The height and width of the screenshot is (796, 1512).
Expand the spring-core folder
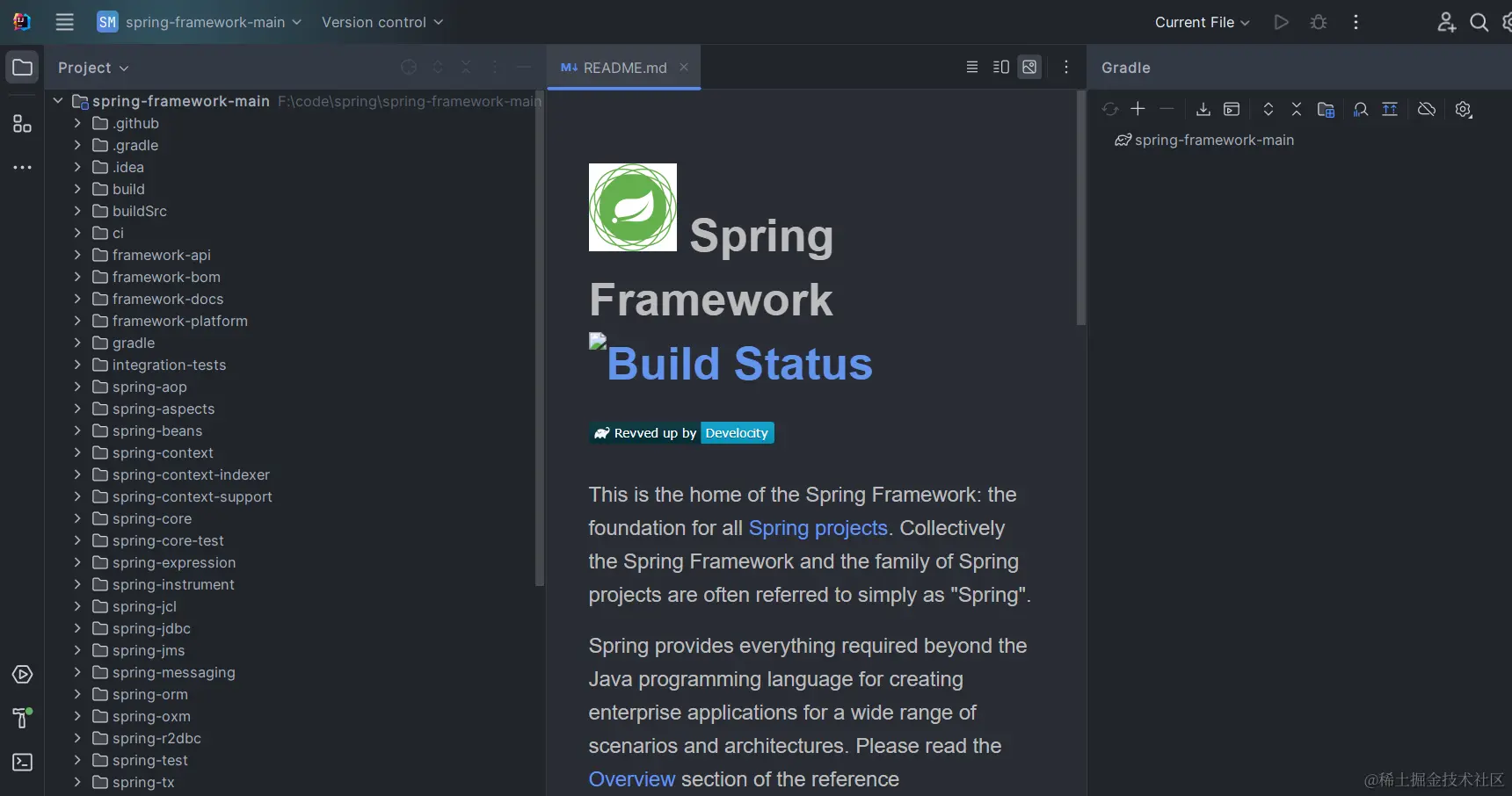pyautogui.click(x=77, y=518)
